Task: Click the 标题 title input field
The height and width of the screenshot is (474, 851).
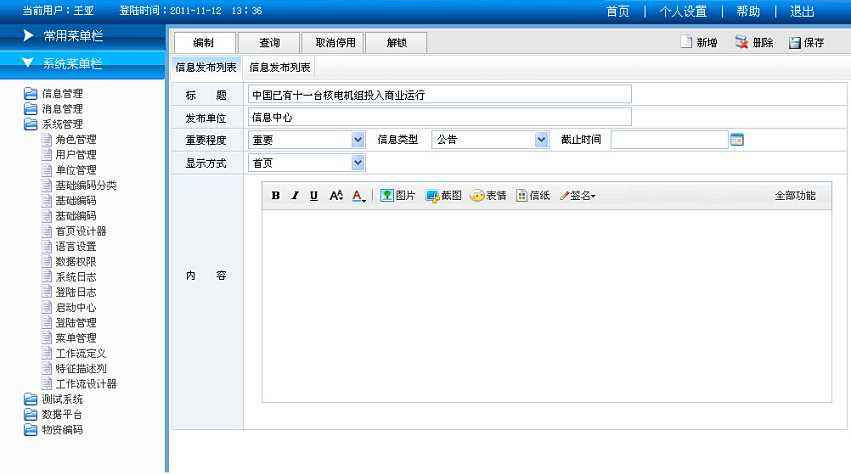Action: click(x=440, y=94)
